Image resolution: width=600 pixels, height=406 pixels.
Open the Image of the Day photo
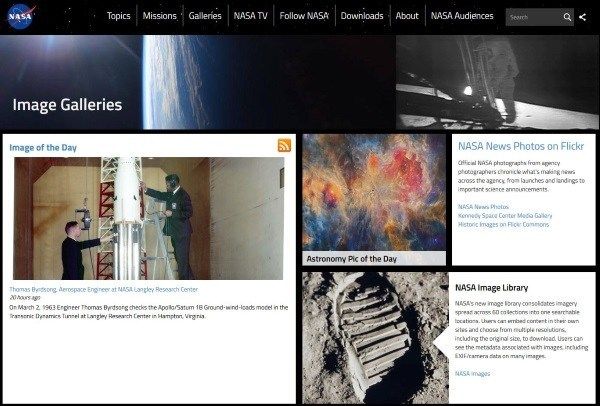[x=148, y=218]
